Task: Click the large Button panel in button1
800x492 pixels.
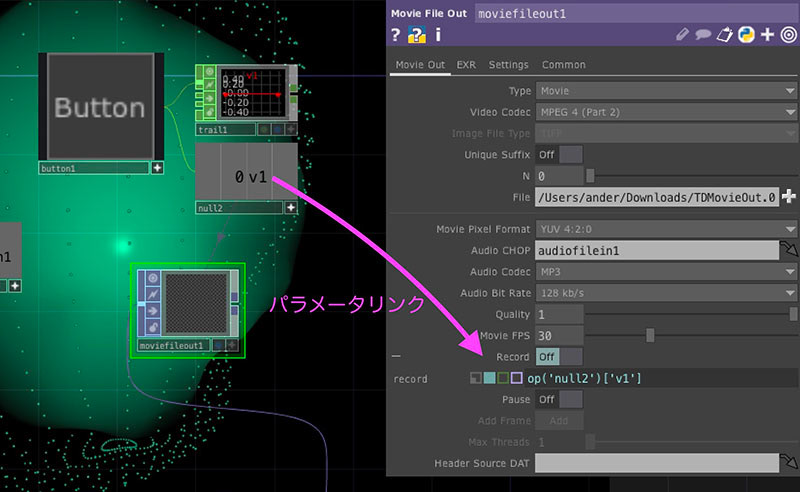Action: coord(101,106)
